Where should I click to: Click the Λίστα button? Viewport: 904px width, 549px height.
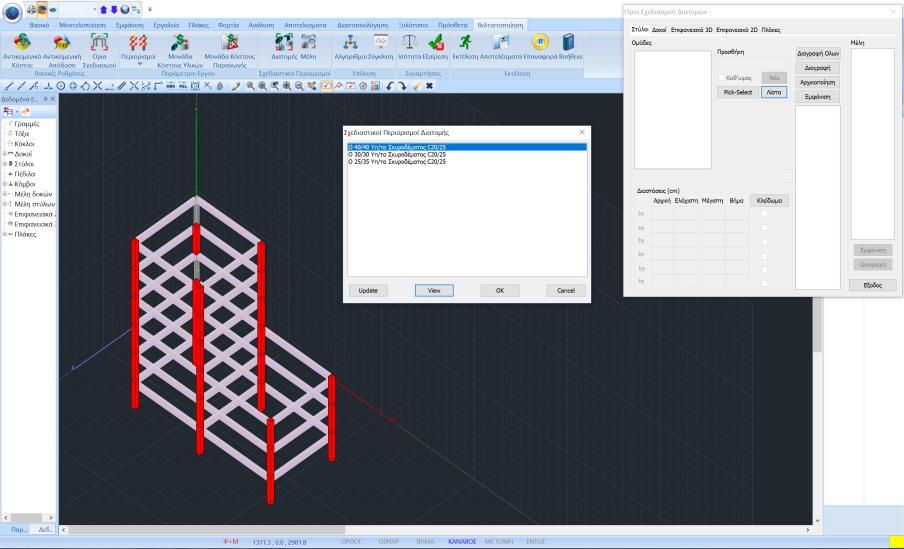click(774, 92)
